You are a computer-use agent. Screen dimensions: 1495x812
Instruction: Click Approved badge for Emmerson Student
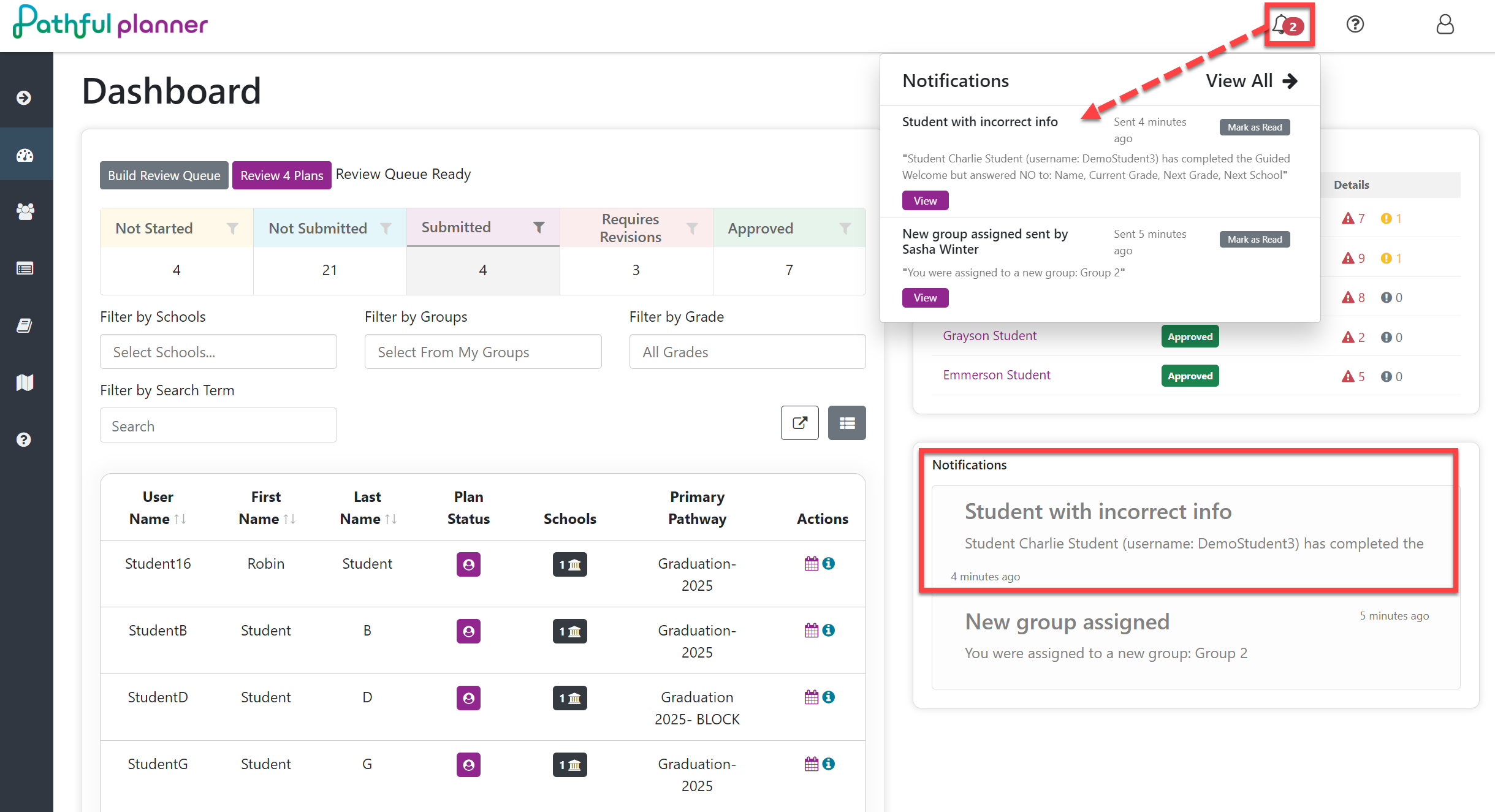pyautogui.click(x=1190, y=376)
